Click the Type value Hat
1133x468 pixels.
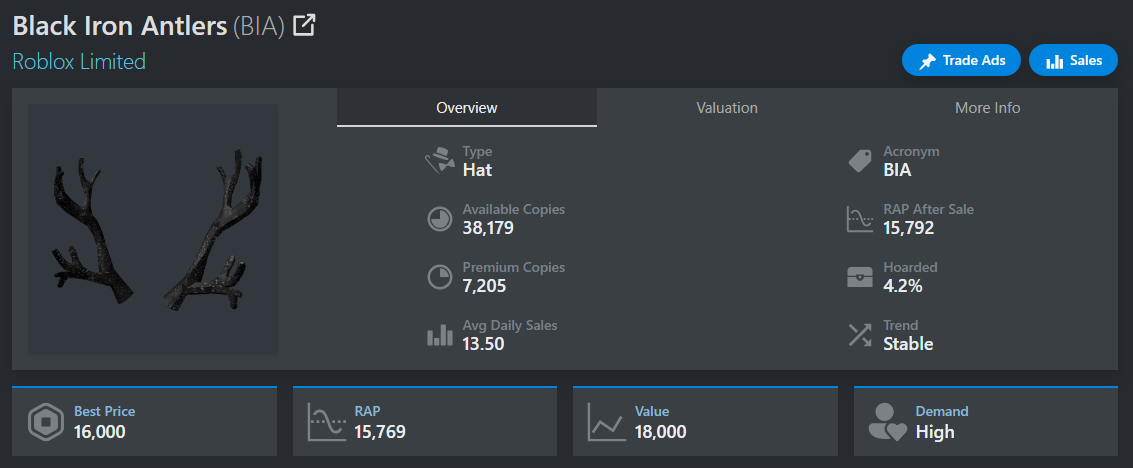pyautogui.click(x=478, y=170)
